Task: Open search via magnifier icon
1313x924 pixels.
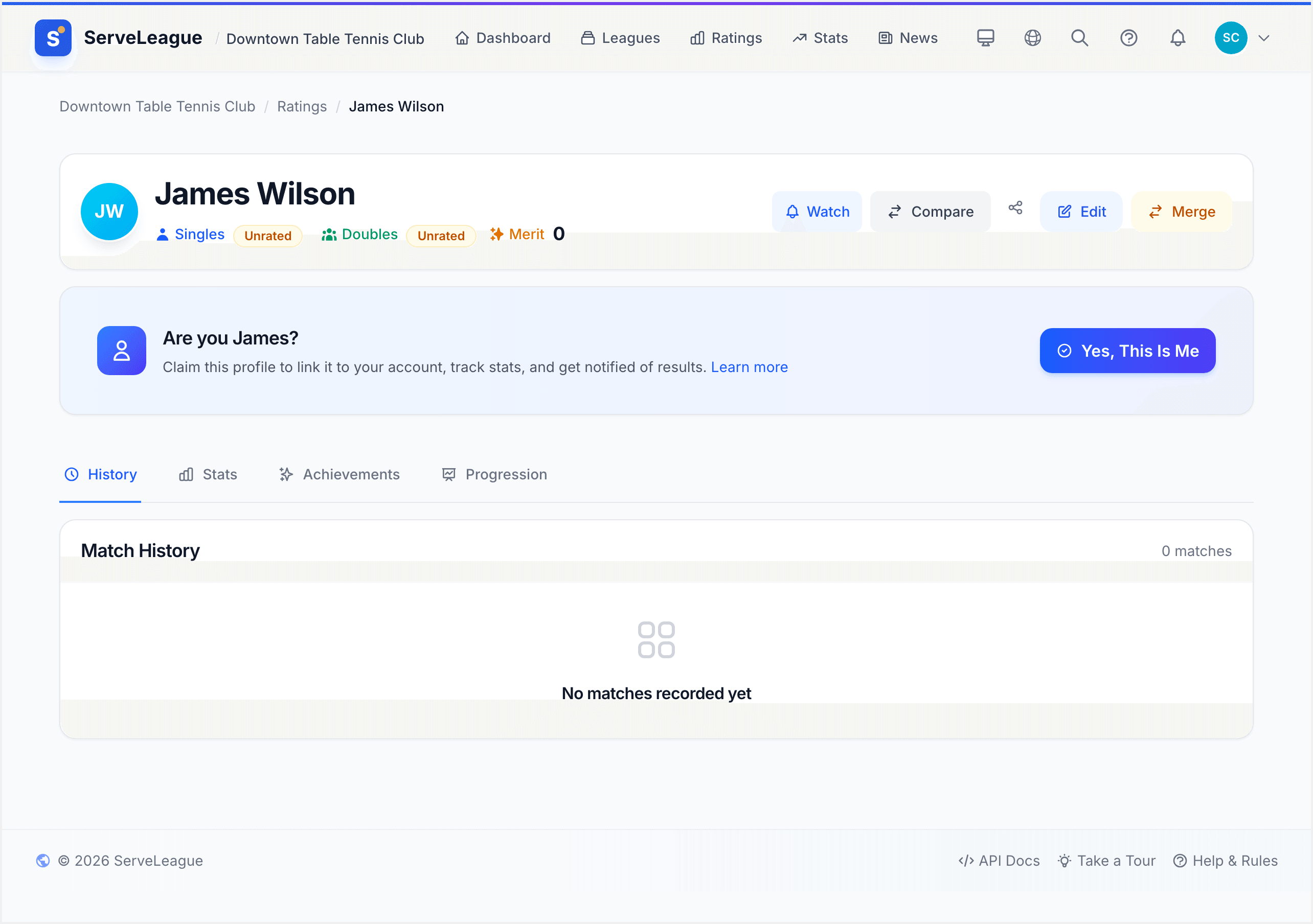Action: pyautogui.click(x=1080, y=38)
